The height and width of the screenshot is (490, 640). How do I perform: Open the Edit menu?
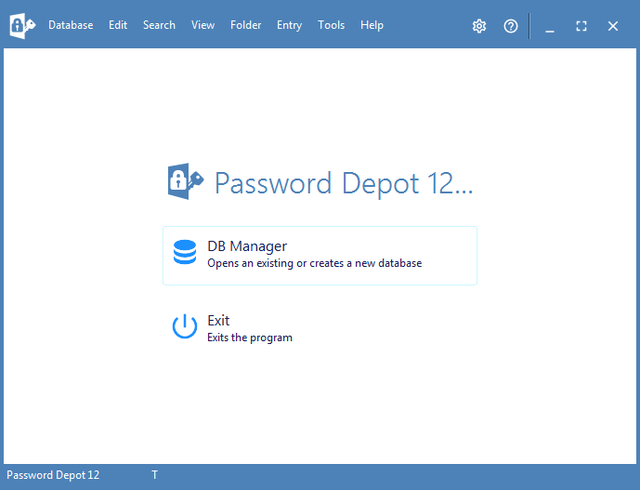[x=118, y=25]
